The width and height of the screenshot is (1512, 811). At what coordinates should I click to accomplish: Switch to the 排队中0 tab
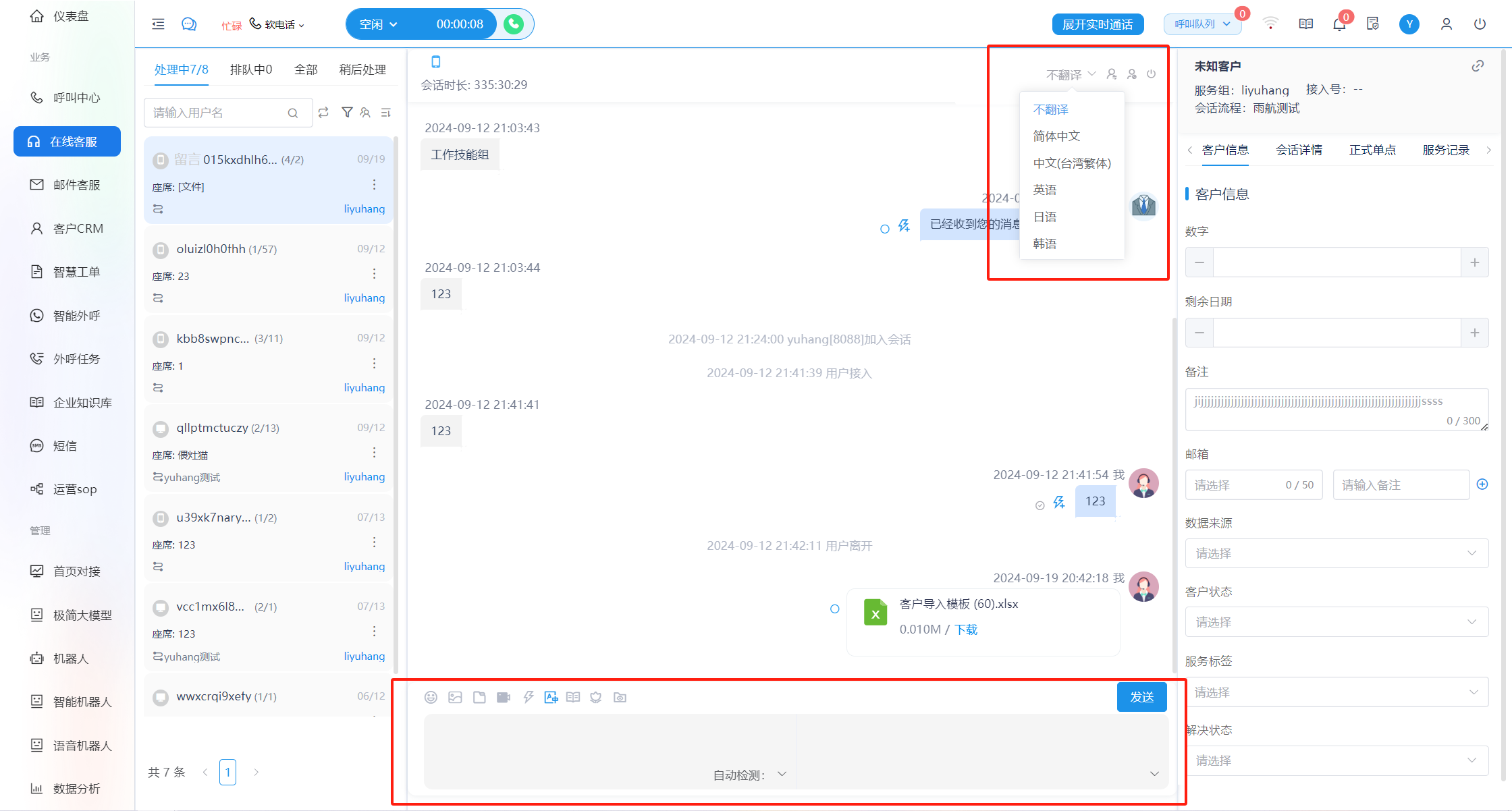251,69
